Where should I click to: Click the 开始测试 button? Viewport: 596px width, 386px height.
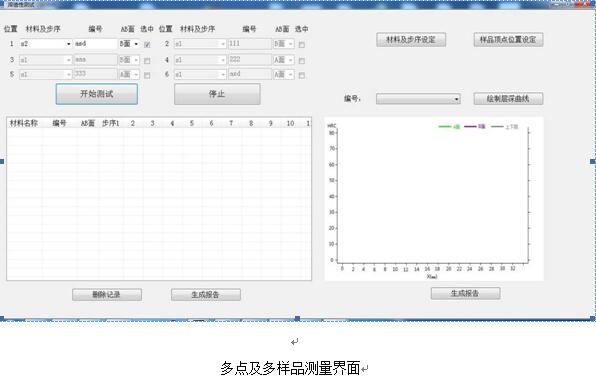point(97,94)
